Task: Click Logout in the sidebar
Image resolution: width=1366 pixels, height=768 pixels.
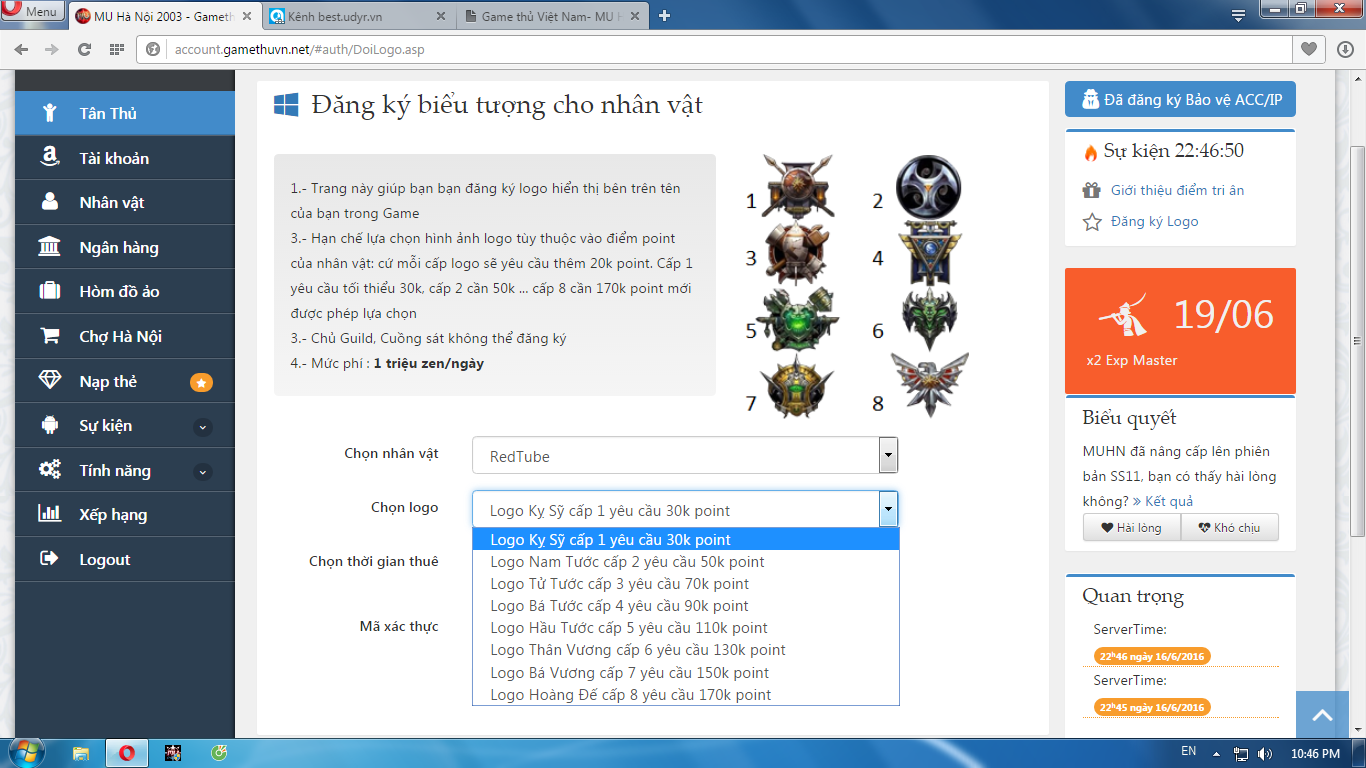Action: [125, 559]
